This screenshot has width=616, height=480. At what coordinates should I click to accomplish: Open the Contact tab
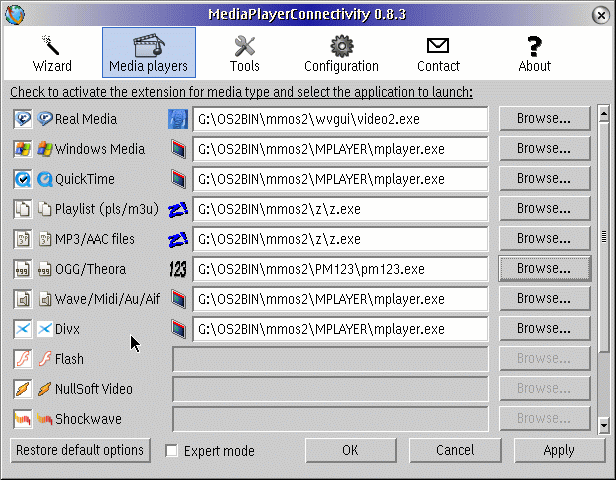pos(438,53)
